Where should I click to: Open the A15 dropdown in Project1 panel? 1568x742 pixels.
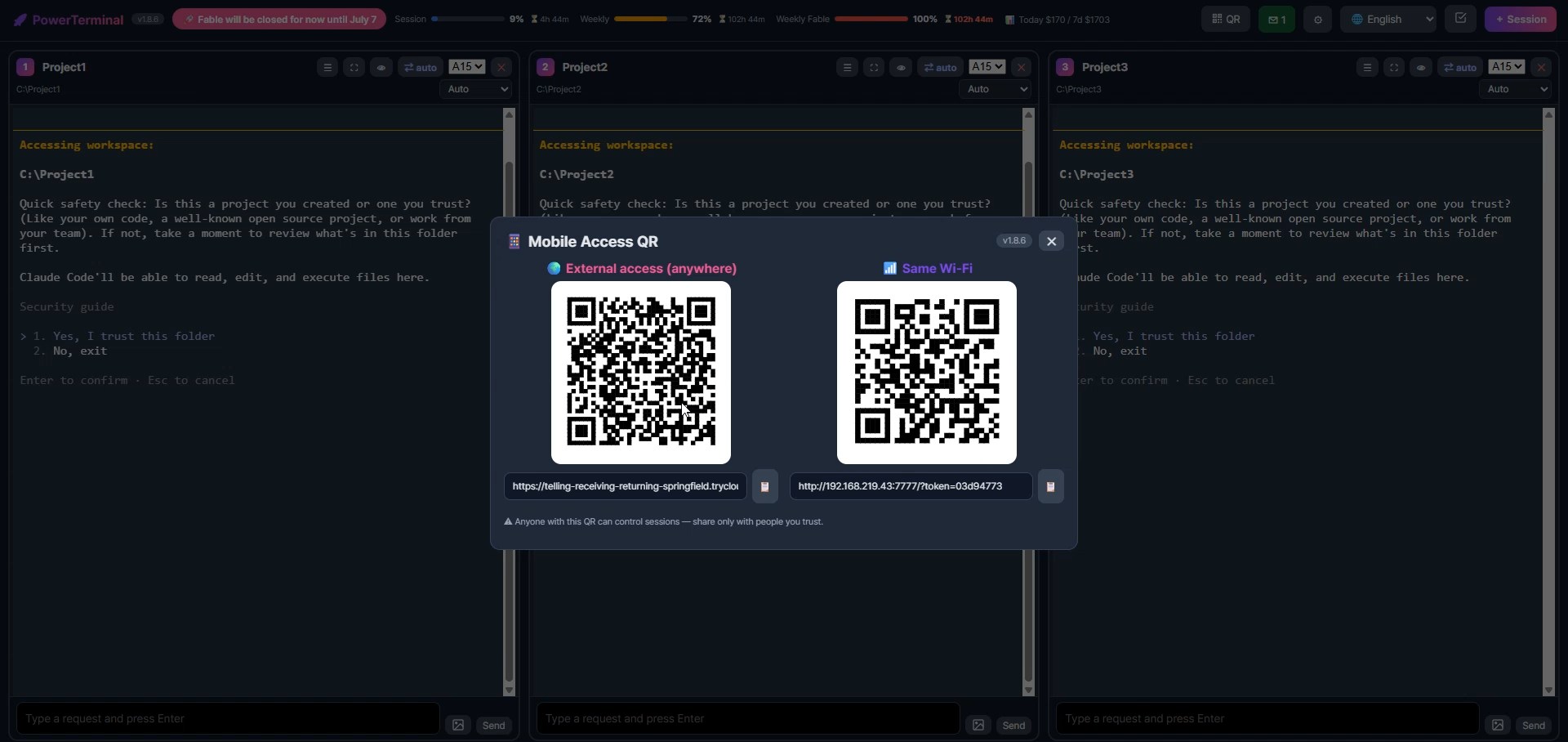tap(467, 67)
